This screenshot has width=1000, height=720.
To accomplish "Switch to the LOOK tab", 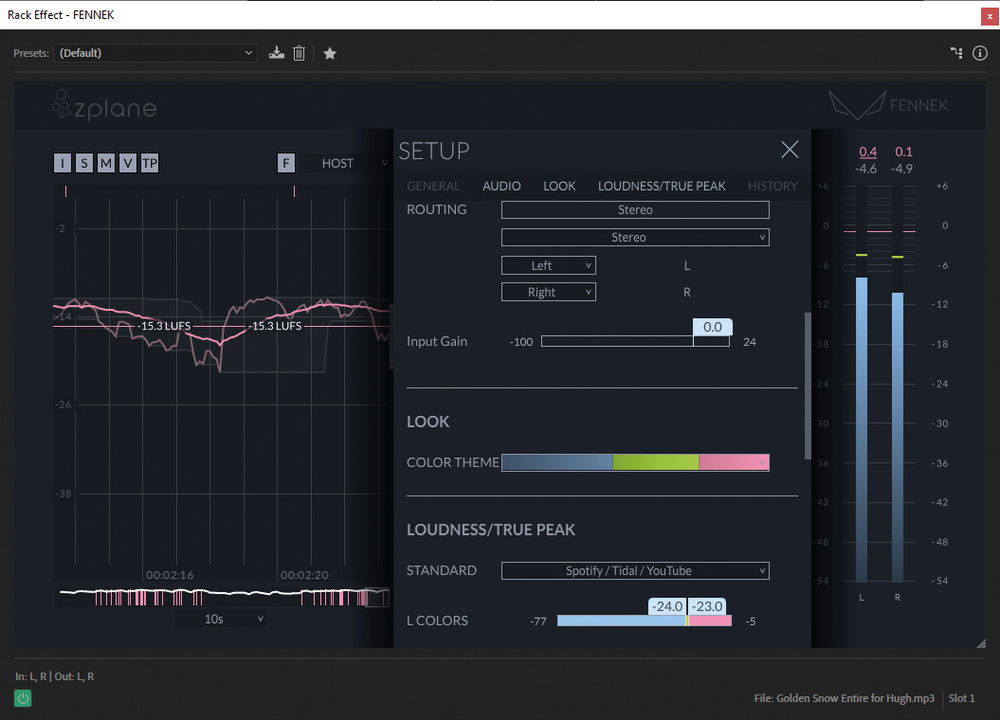I will (559, 186).
